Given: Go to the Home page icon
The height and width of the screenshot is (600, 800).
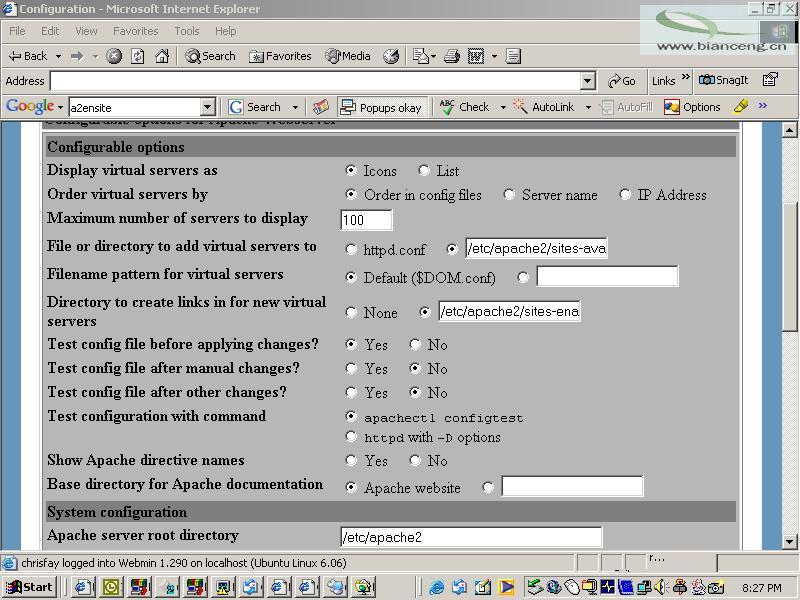Looking at the screenshot, I should coord(162,56).
